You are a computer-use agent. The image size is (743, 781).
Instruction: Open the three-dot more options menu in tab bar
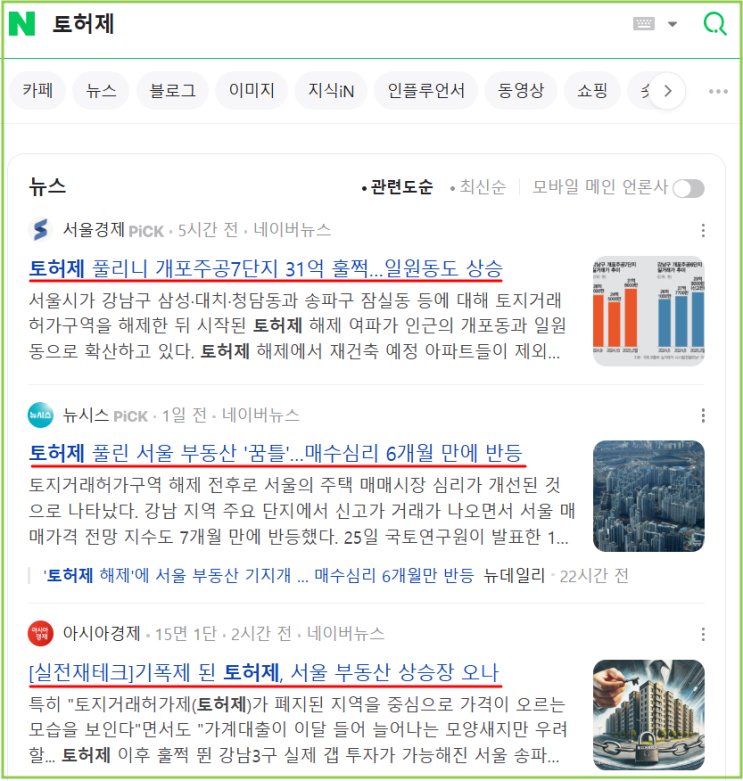[718, 92]
